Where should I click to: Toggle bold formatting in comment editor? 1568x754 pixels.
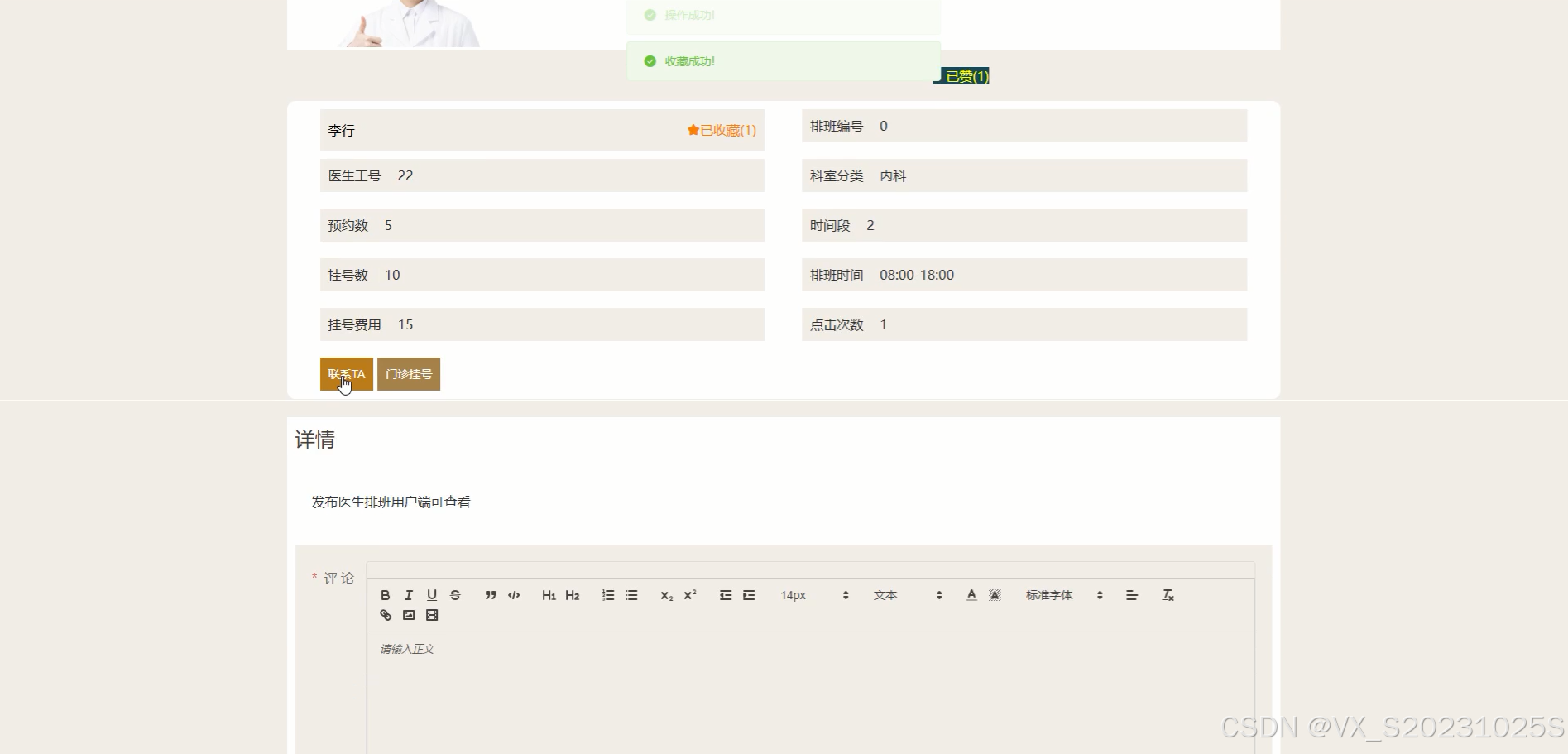click(x=385, y=595)
